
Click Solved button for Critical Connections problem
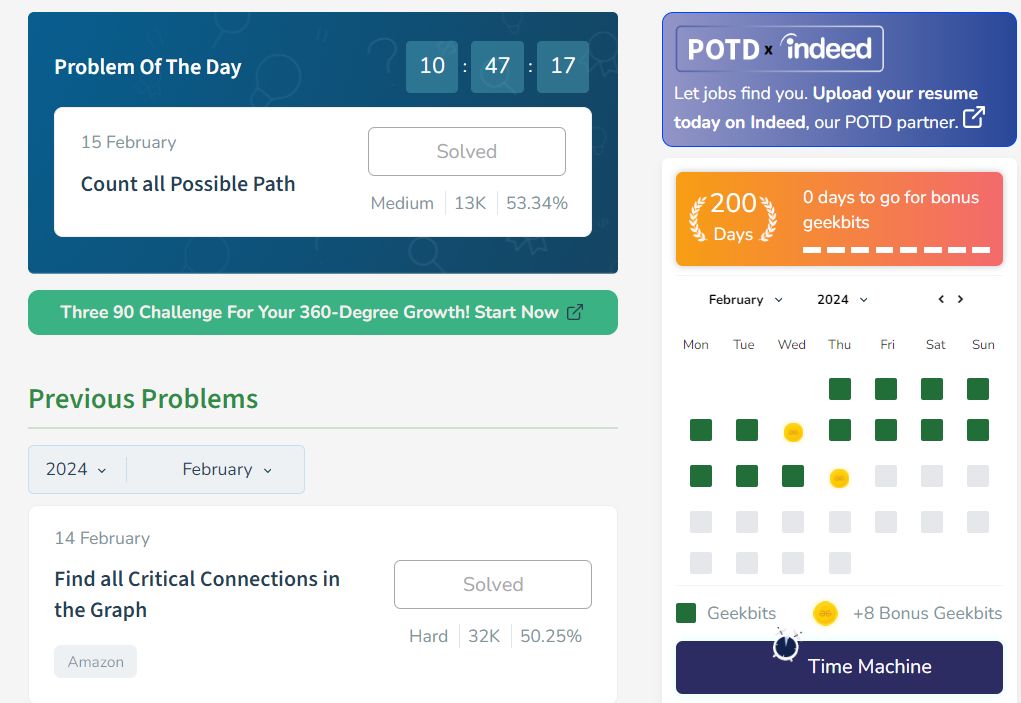(493, 585)
